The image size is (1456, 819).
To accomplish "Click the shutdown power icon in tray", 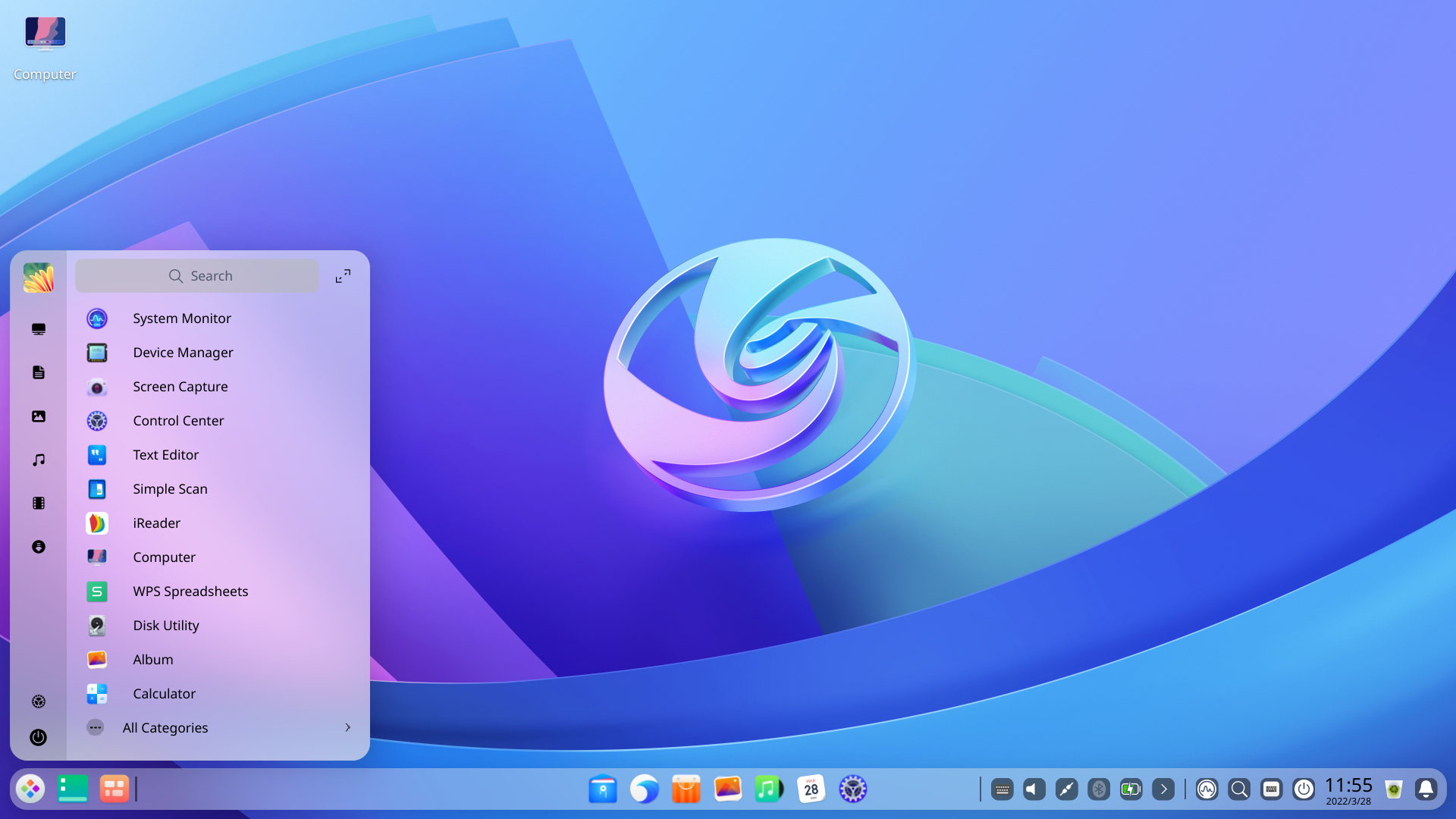I will coord(1304,789).
